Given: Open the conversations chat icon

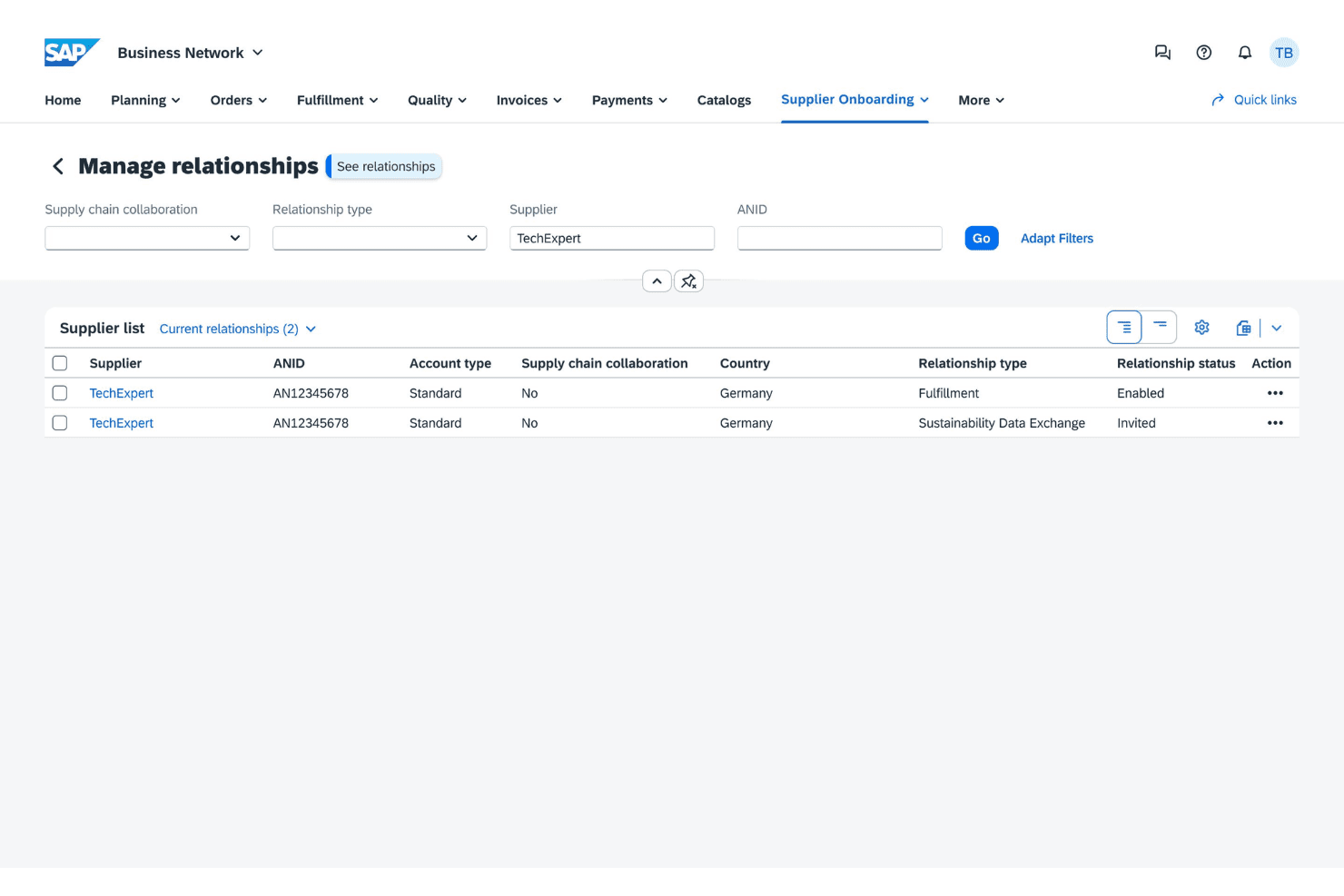Looking at the screenshot, I should click(1162, 53).
